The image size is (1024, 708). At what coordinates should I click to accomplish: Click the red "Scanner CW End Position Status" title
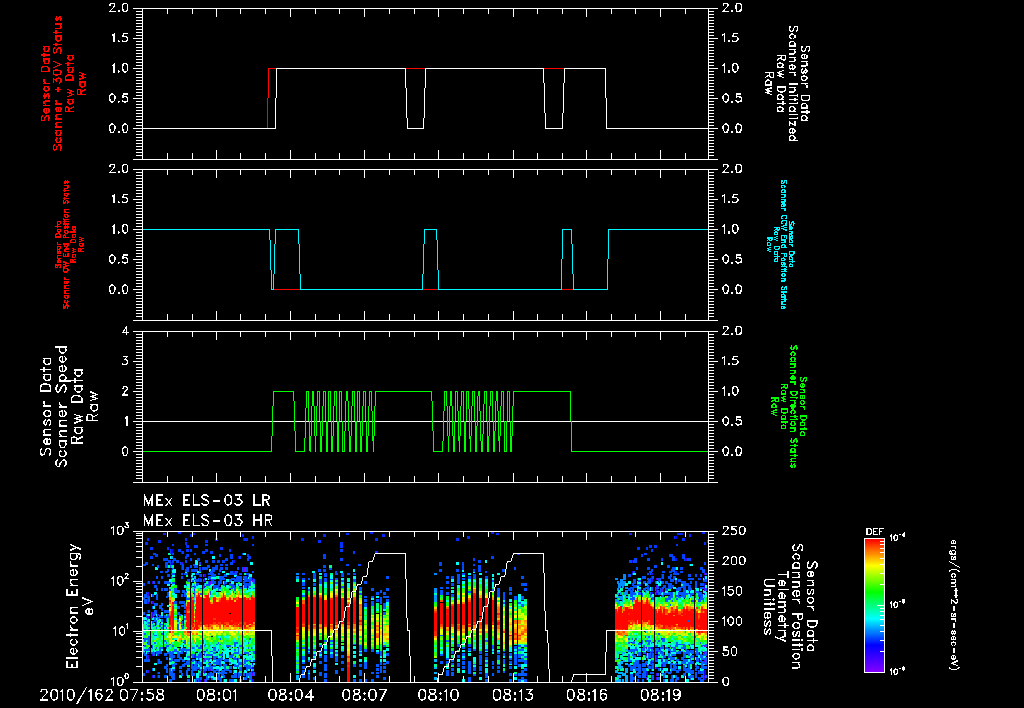coord(66,244)
